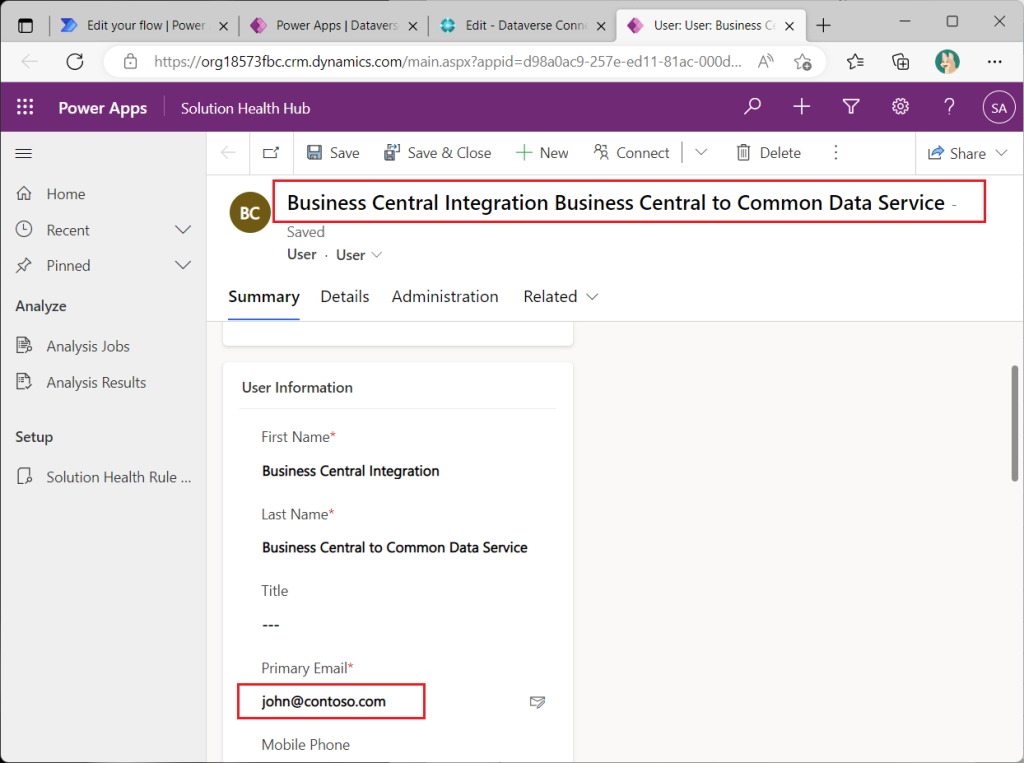Click the form vertical scrollbar
This screenshot has height=763, width=1024.
(x=1015, y=423)
